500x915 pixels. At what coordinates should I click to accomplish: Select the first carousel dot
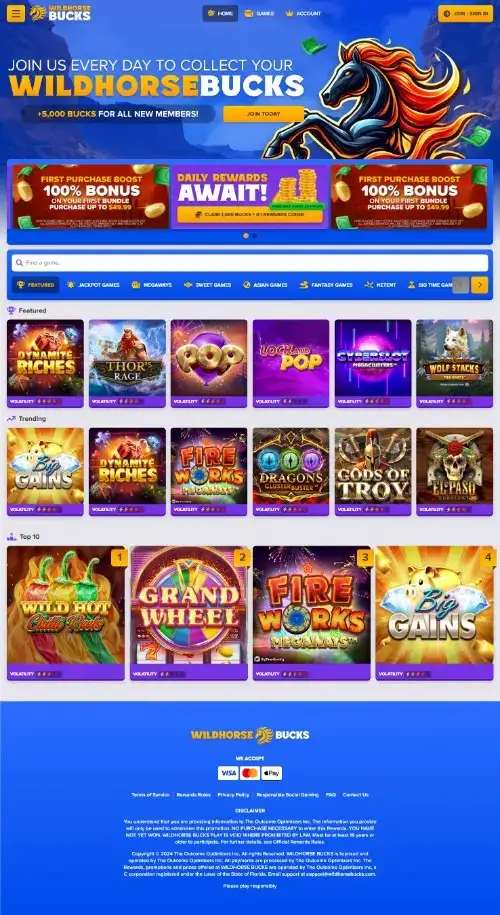click(246, 236)
